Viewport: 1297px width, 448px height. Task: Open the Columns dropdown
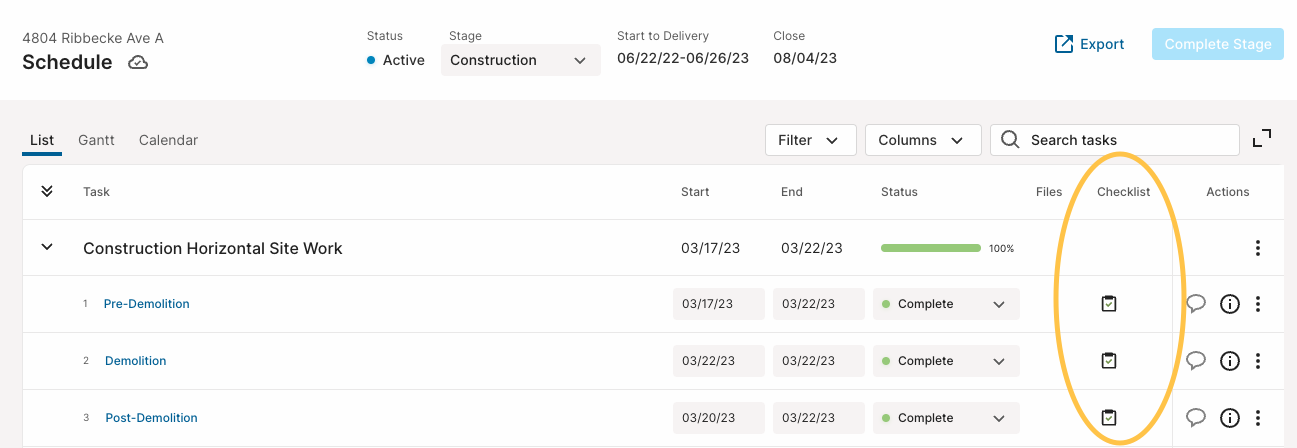coord(922,140)
